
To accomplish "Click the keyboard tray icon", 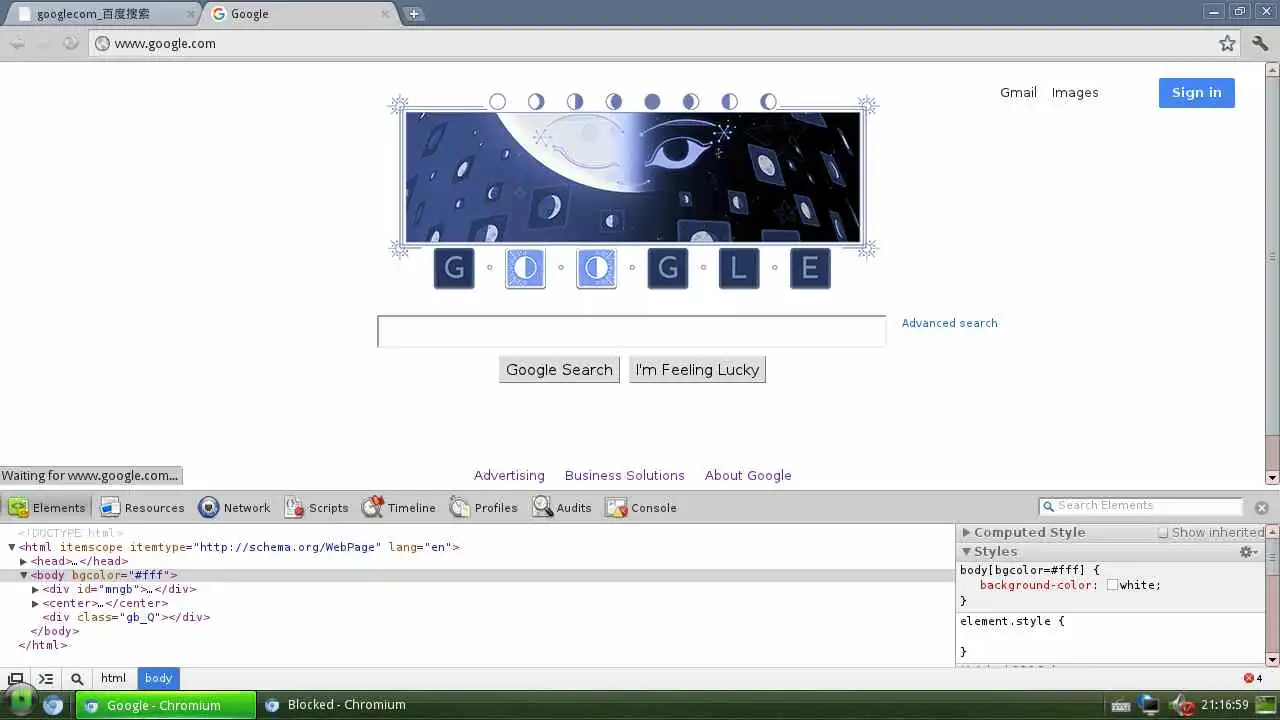I will [x=1120, y=705].
